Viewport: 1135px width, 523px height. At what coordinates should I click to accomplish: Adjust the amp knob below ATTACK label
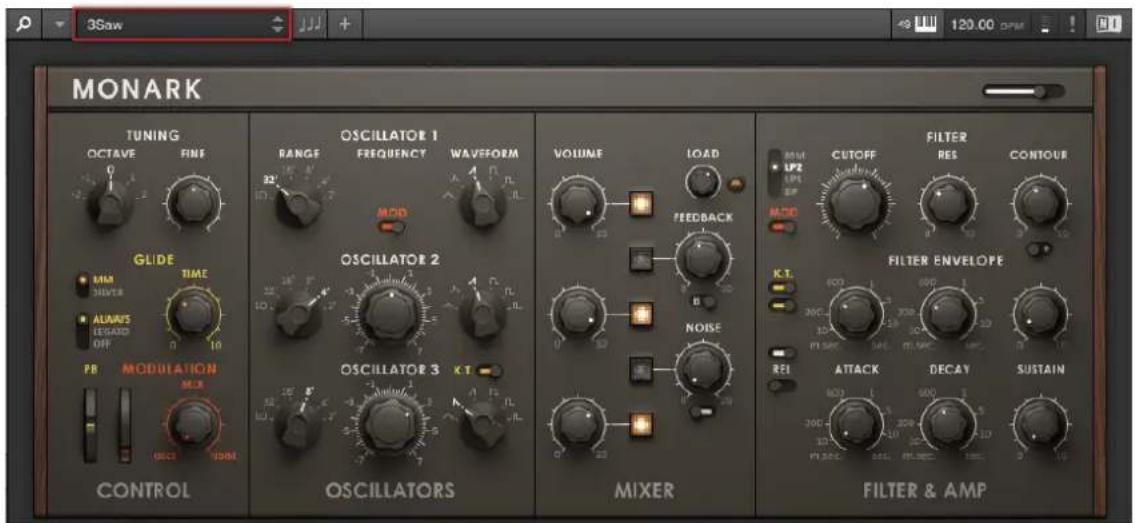[855, 425]
